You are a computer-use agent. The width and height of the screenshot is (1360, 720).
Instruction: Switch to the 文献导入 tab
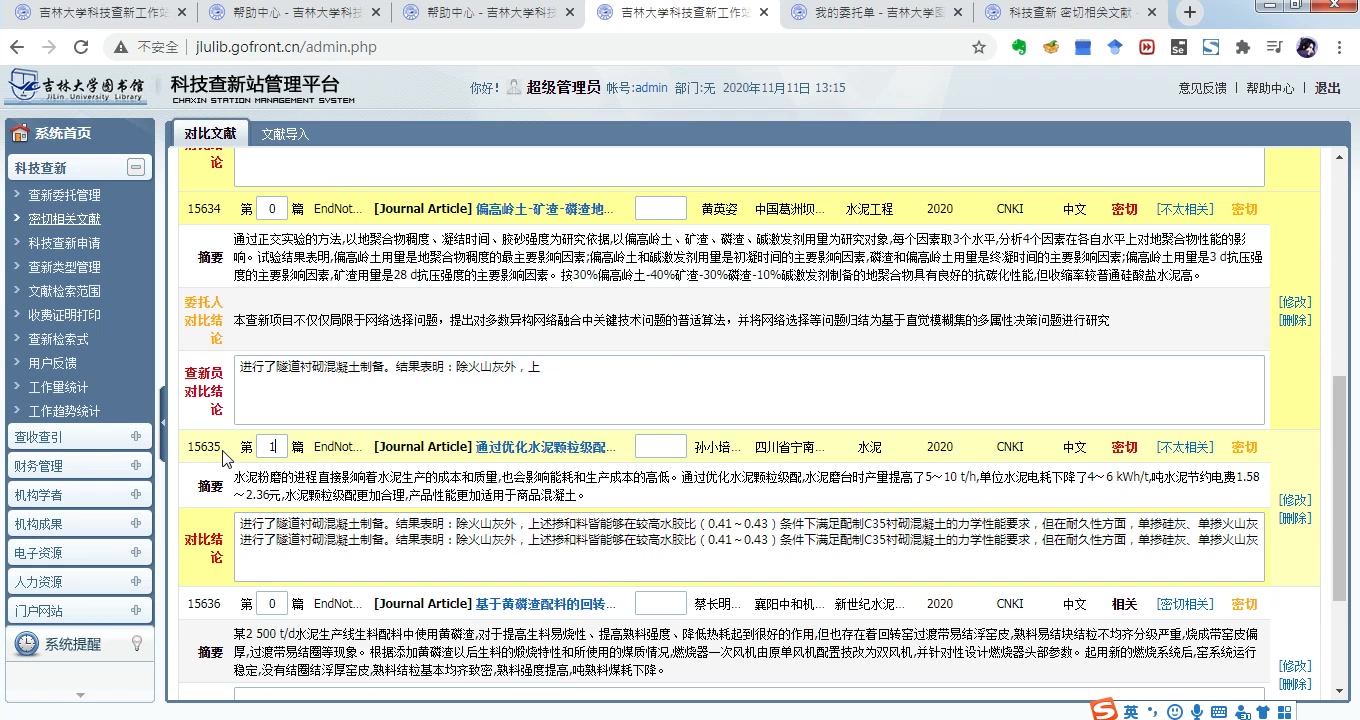(x=285, y=134)
